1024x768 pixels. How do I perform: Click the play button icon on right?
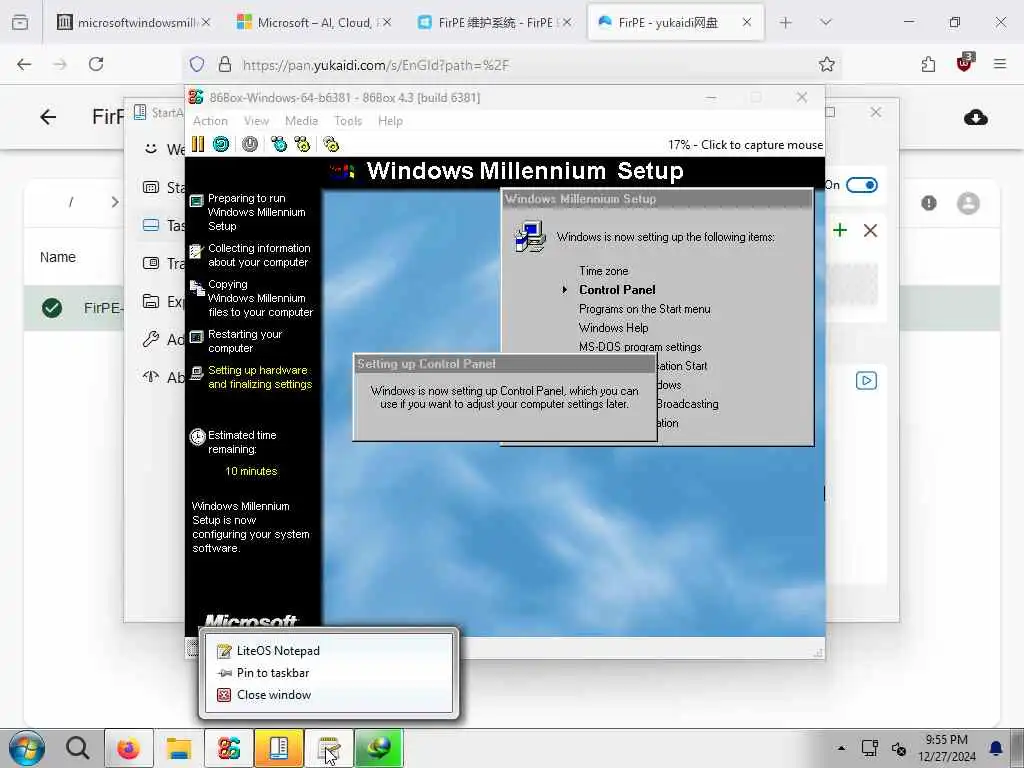(866, 381)
